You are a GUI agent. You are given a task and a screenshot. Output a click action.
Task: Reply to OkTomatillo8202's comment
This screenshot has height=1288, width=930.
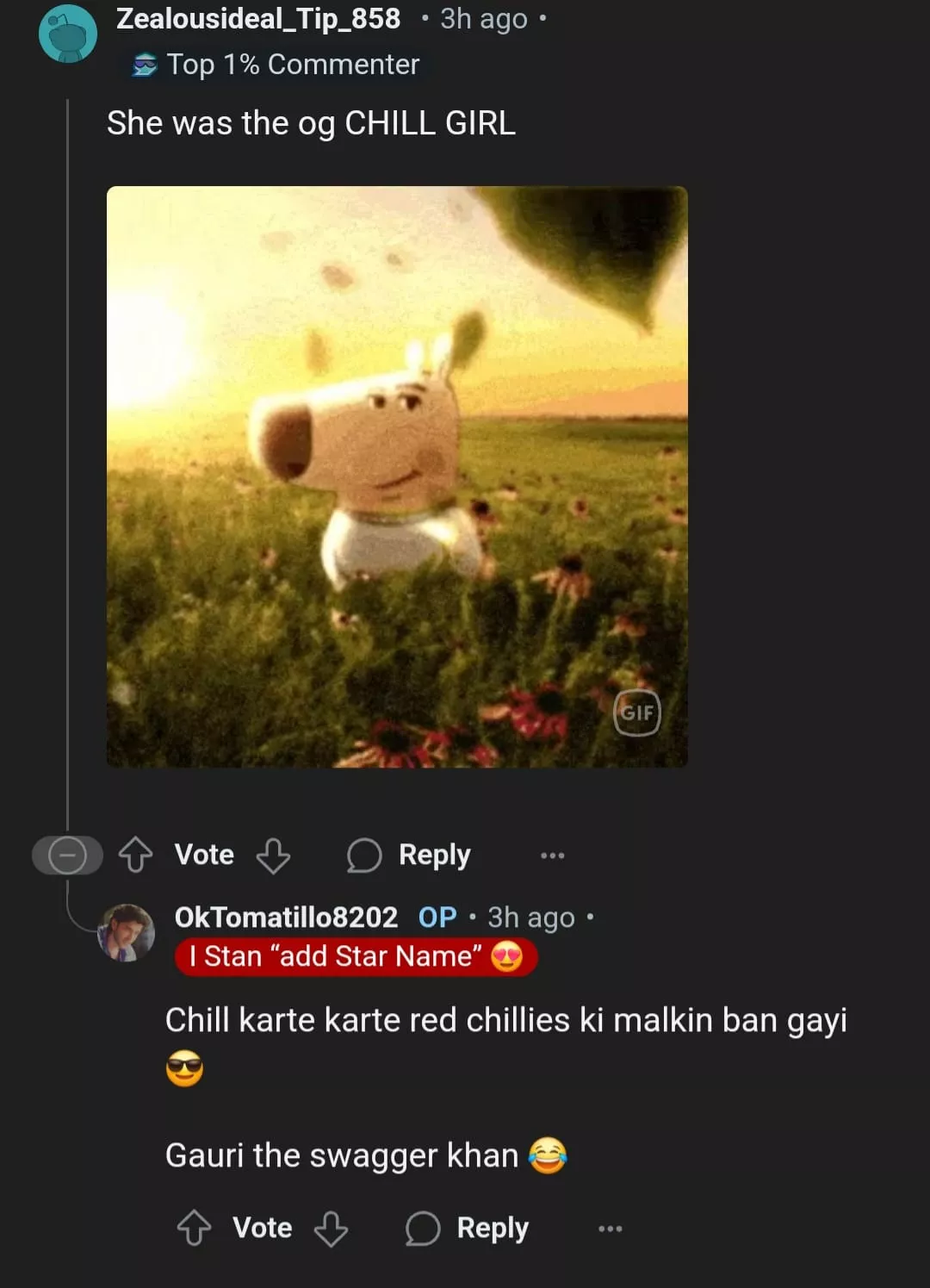pyautogui.click(x=467, y=1228)
